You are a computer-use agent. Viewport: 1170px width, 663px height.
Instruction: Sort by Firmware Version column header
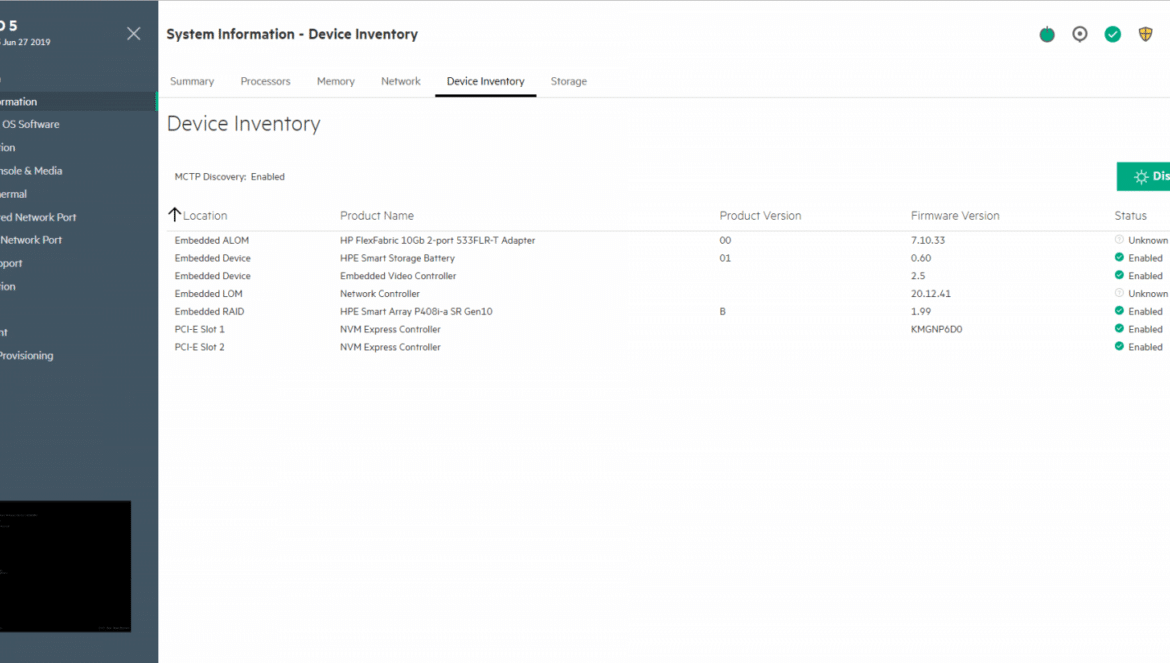(x=955, y=216)
